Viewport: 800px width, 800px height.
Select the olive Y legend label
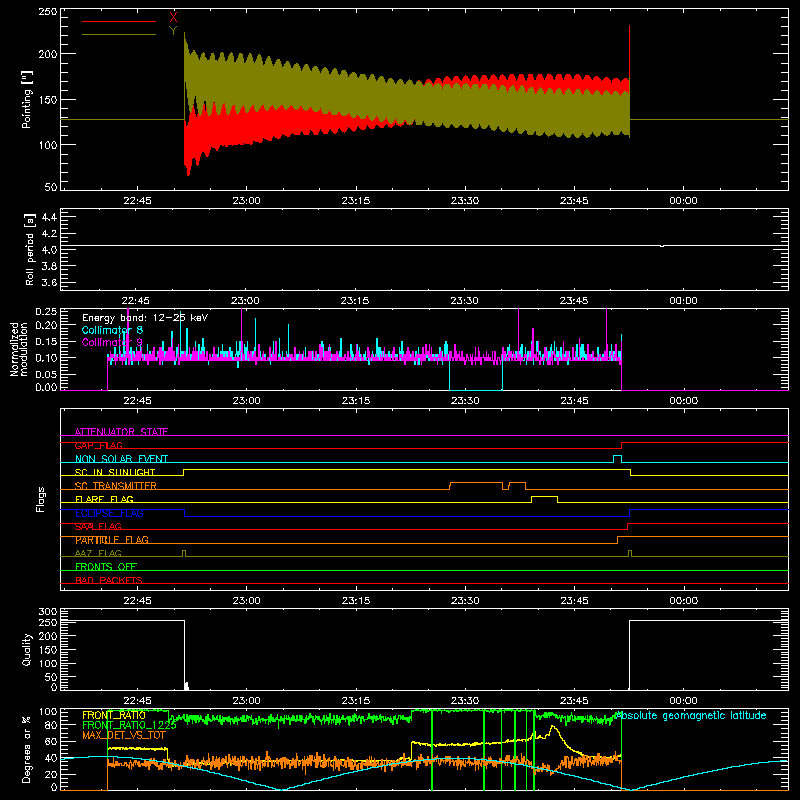(173, 31)
